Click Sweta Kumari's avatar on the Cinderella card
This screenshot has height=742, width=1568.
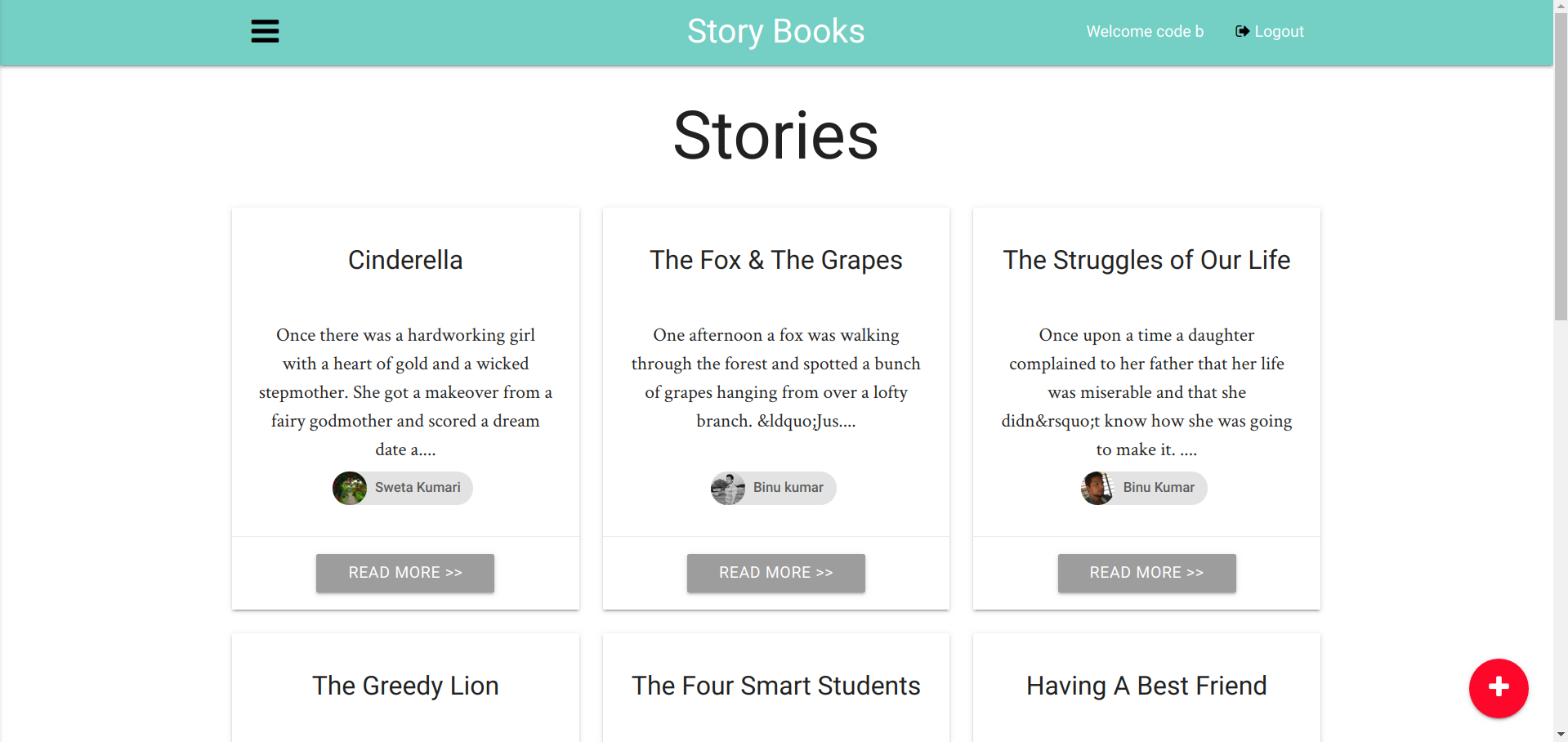(x=350, y=488)
